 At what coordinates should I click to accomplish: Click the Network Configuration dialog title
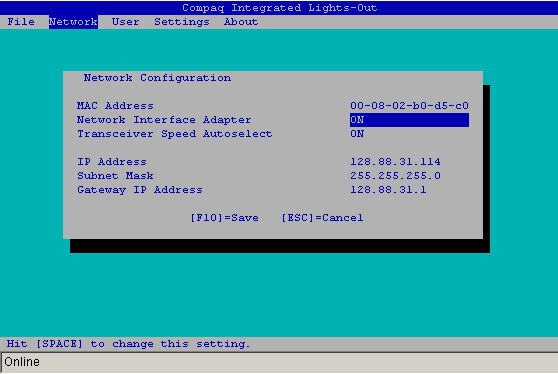(x=157, y=78)
